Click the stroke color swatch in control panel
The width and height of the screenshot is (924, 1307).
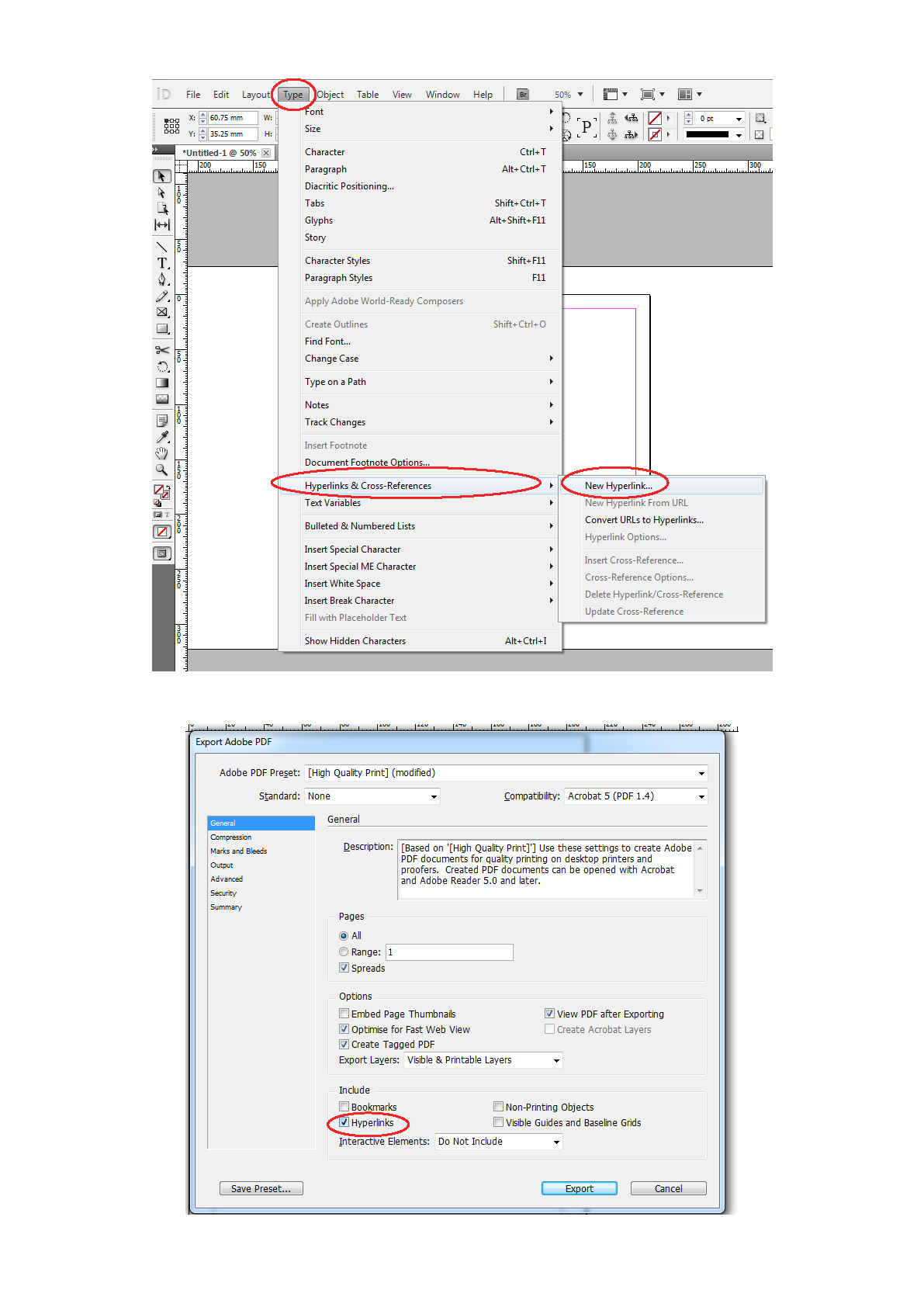coord(656,134)
